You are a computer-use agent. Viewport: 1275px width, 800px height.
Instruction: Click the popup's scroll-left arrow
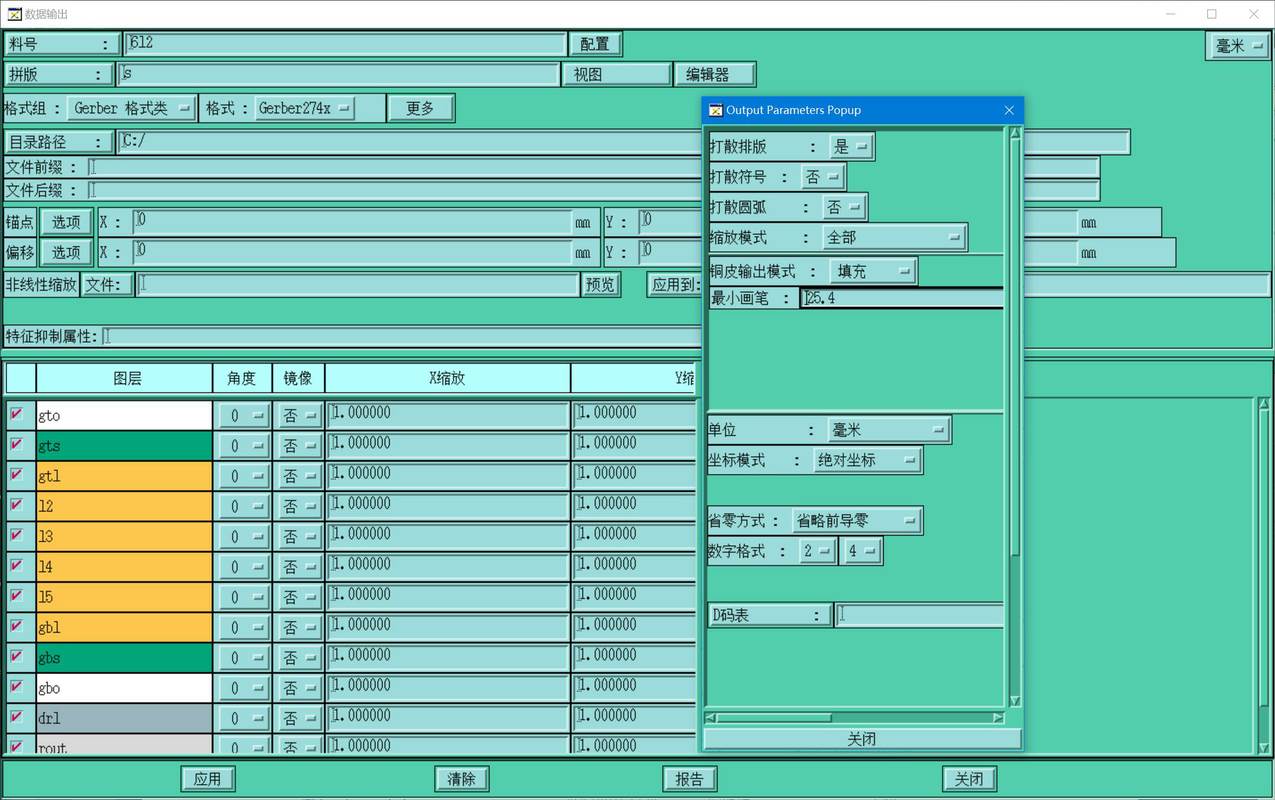pos(711,717)
